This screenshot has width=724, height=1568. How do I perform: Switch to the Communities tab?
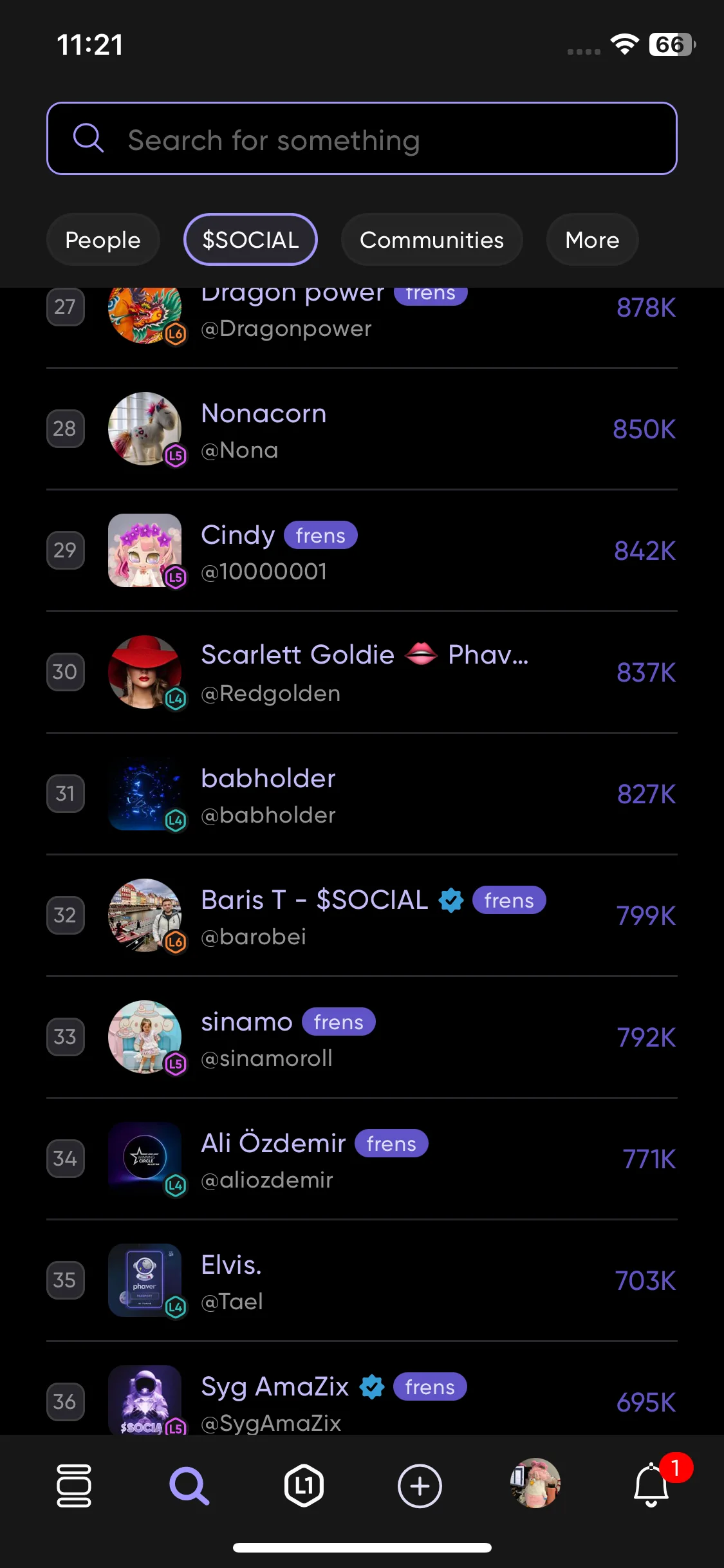[x=432, y=239]
